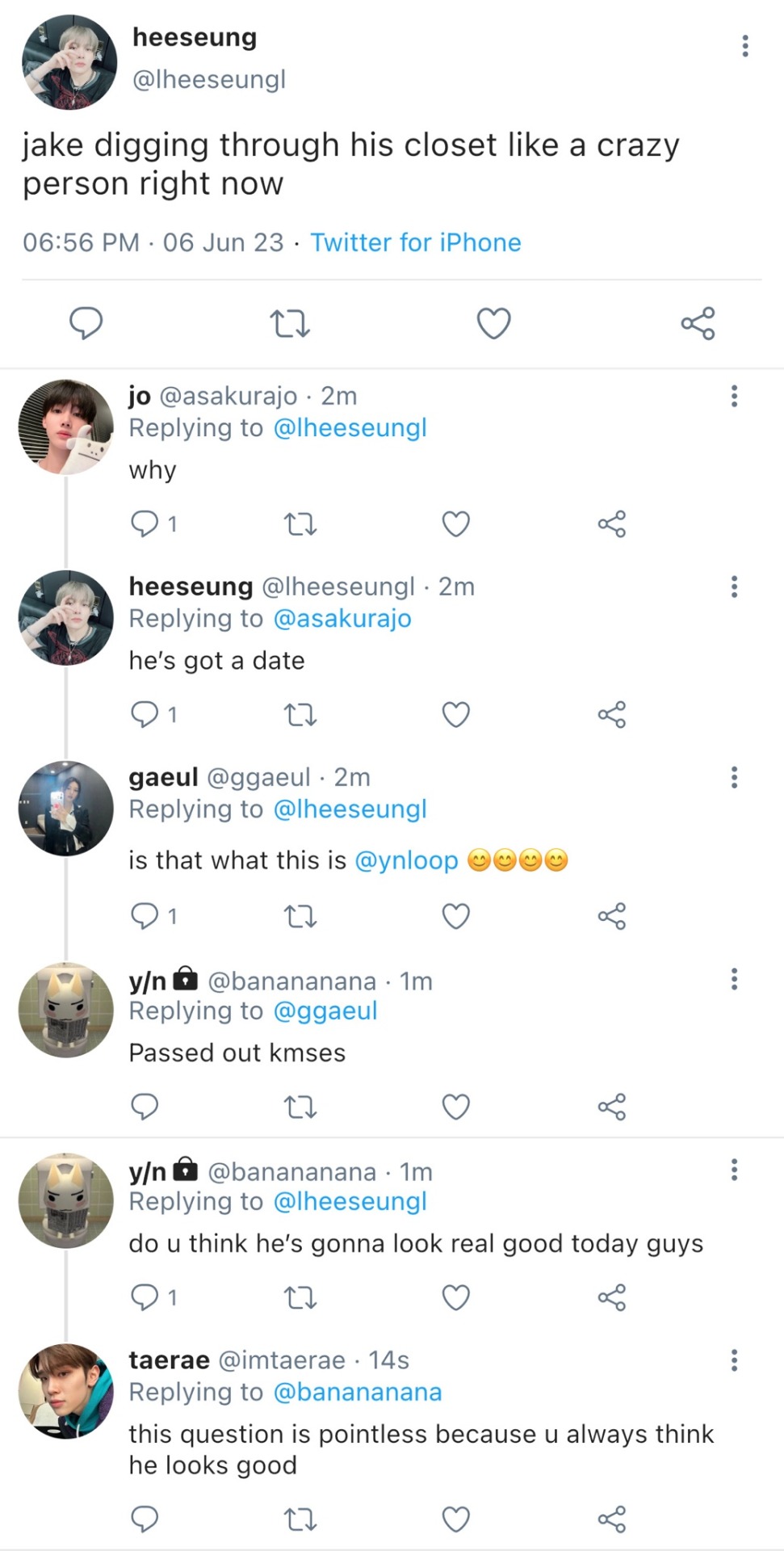Open more options on main tweet
The image size is (784, 1551).
tap(744, 46)
